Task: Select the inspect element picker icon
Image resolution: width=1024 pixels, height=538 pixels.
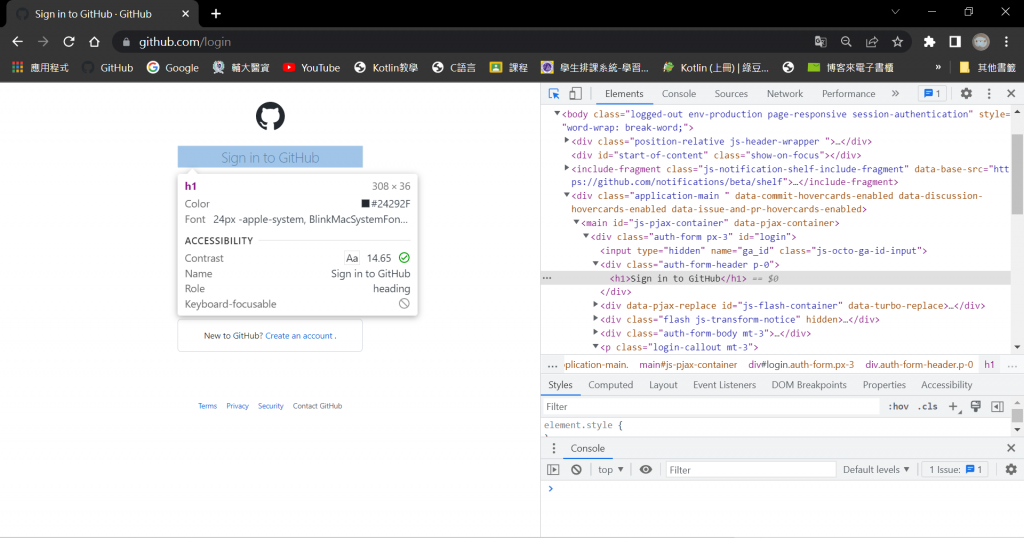Action: 554,93
